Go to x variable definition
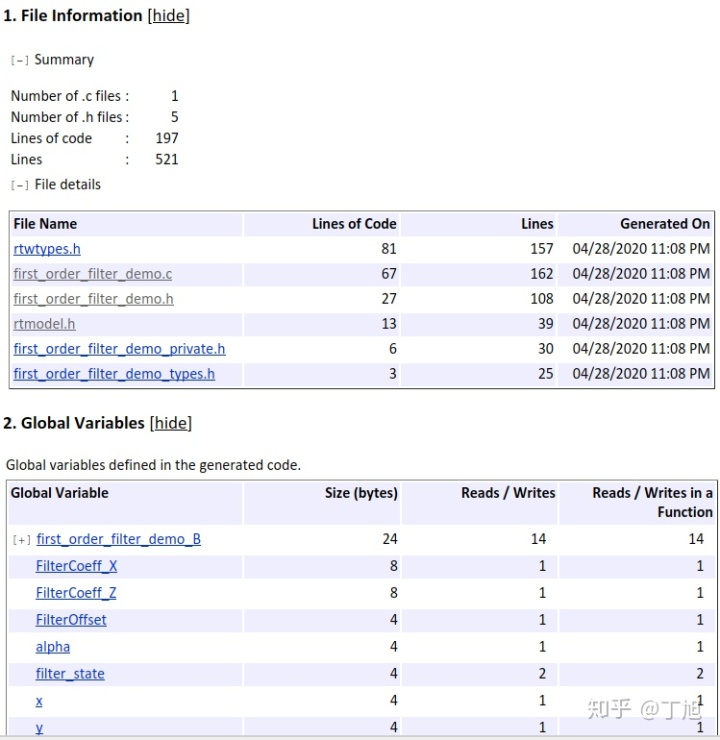The image size is (720, 740). 39,701
